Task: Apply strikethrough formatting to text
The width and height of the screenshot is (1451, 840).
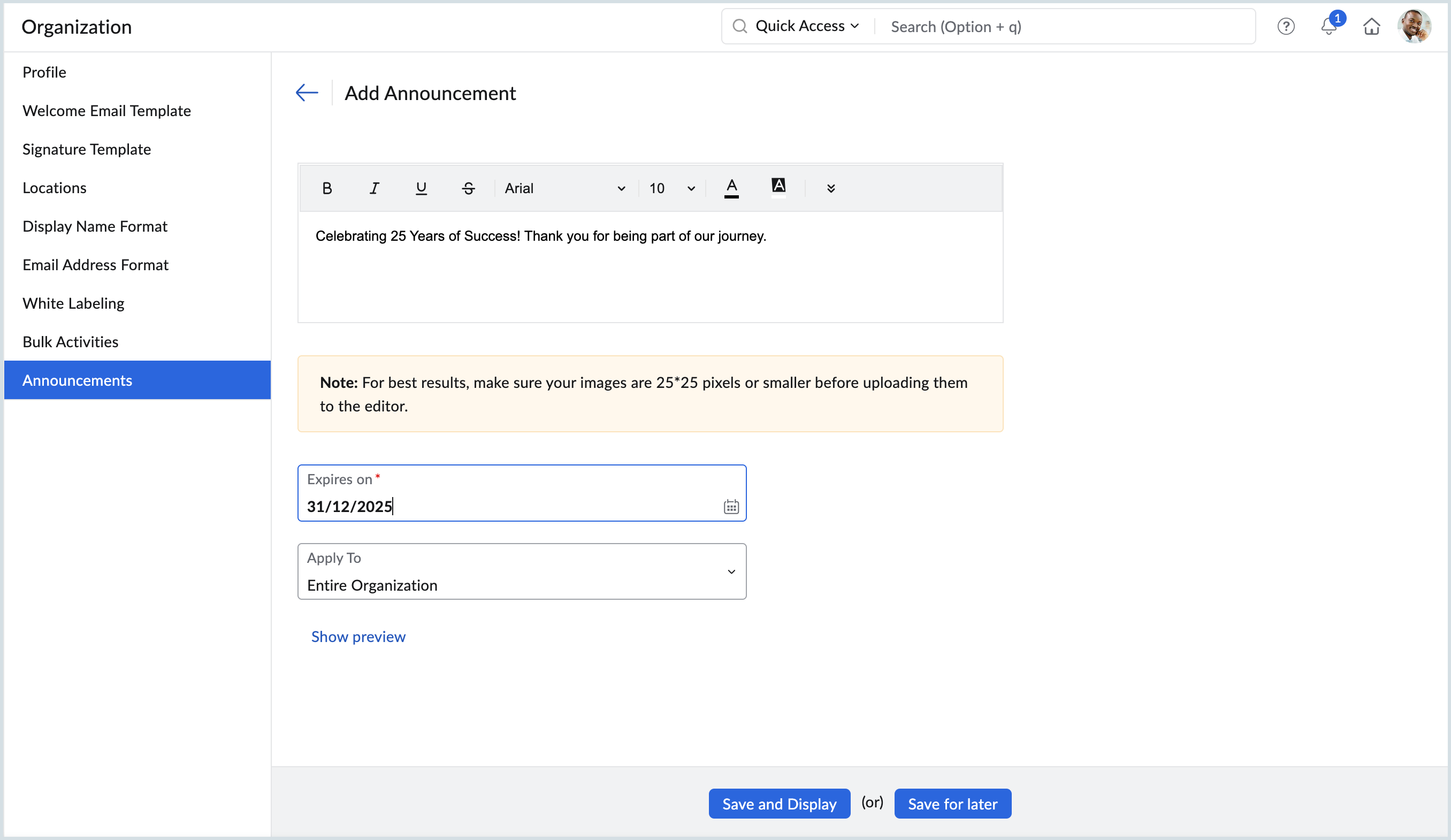Action: tap(468, 188)
